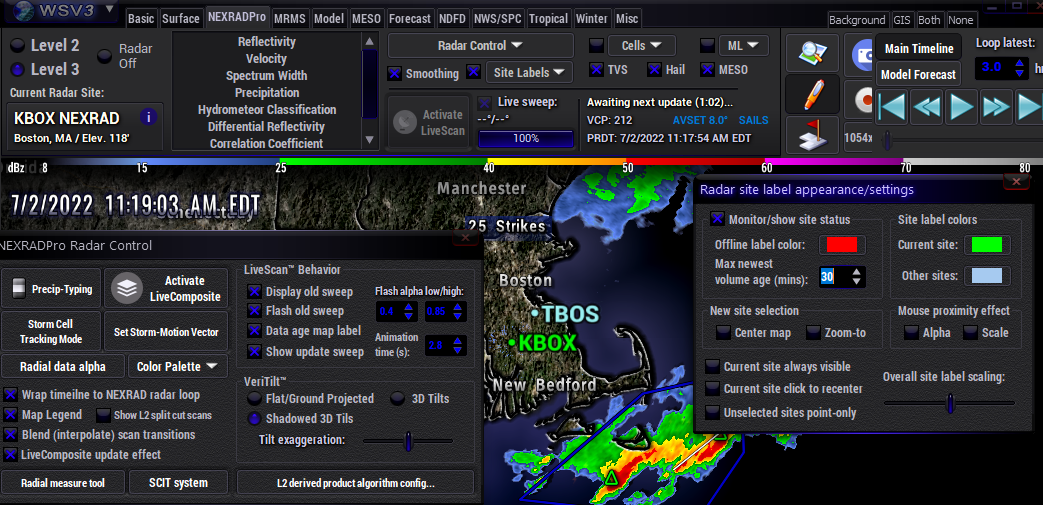Open the Forecast tab
Screen dimensions: 1043x505
410,19
